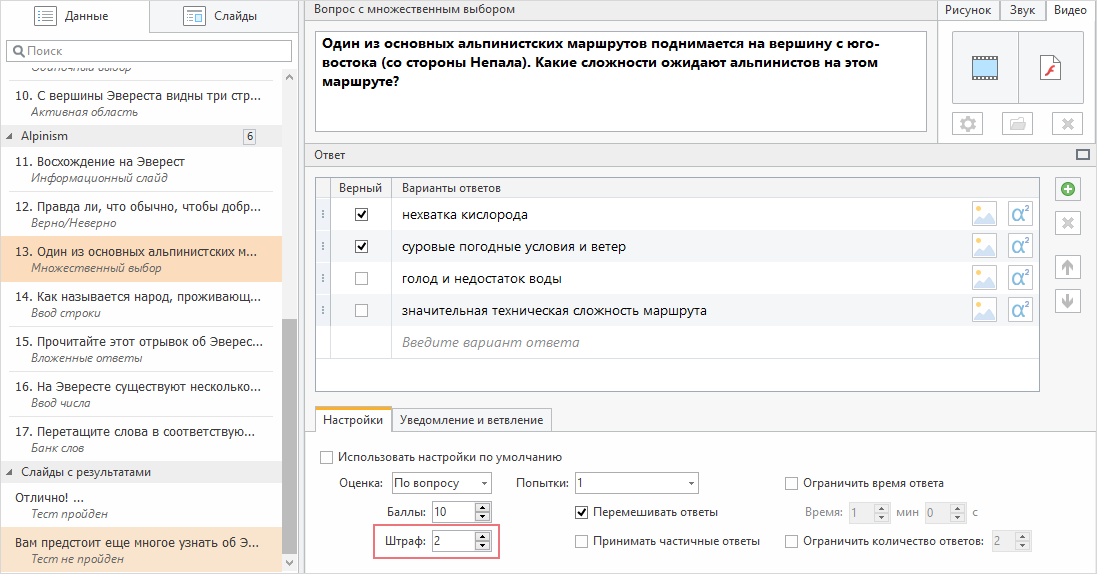Image resolution: width=1097 pixels, height=574 pixels.
Task: Move answer down with arrow icon
Action: click(x=1068, y=301)
